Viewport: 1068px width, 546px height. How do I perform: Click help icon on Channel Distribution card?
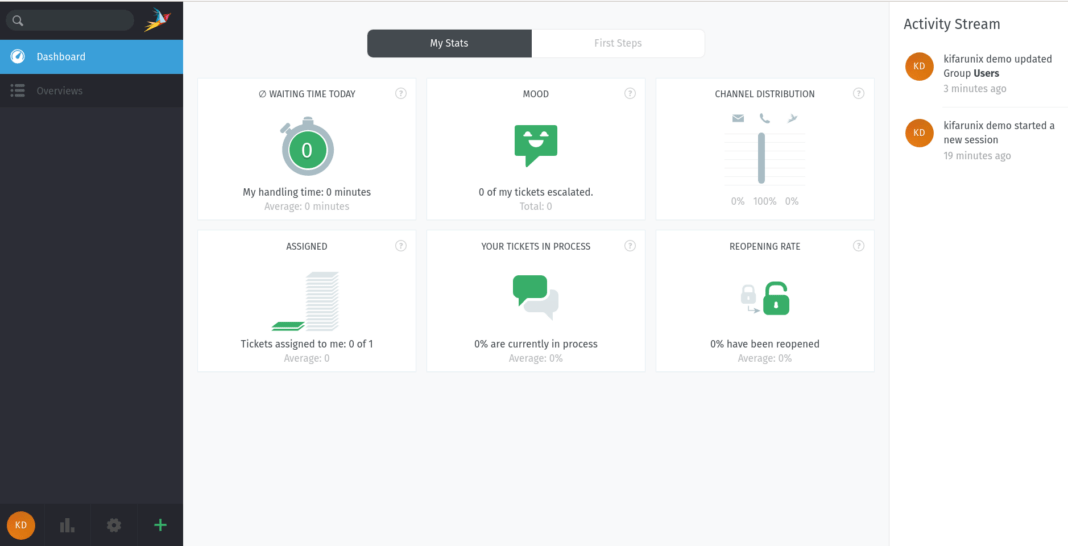tap(859, 94)
